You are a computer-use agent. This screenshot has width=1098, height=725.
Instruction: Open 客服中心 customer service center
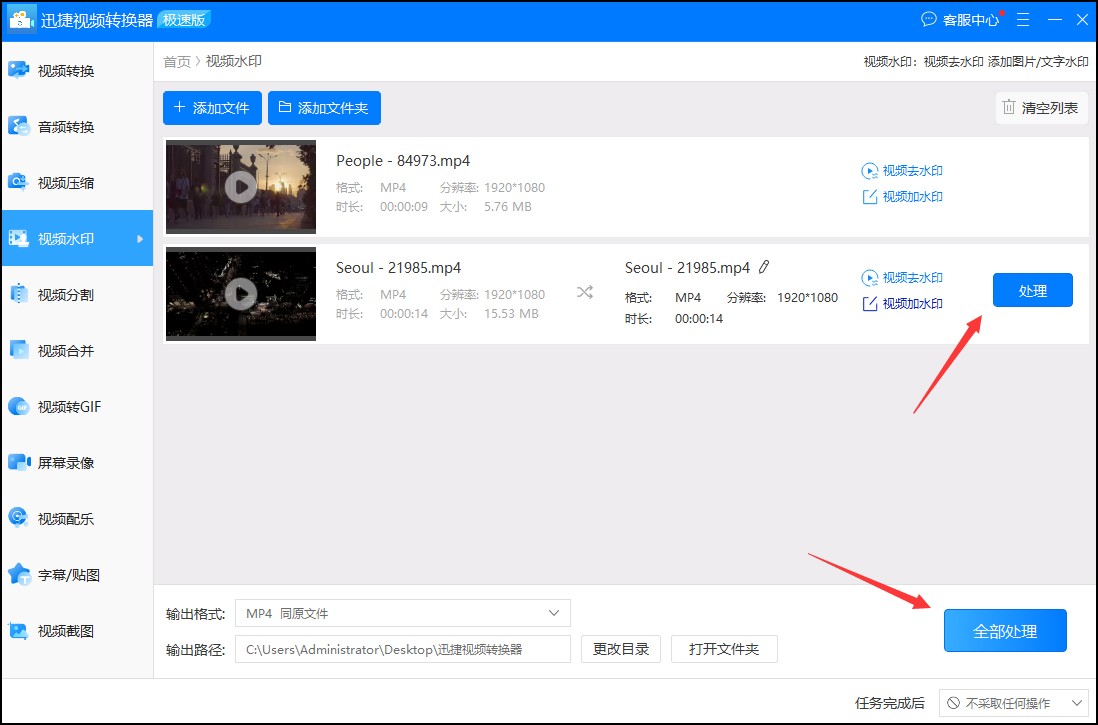click(960, 20)
